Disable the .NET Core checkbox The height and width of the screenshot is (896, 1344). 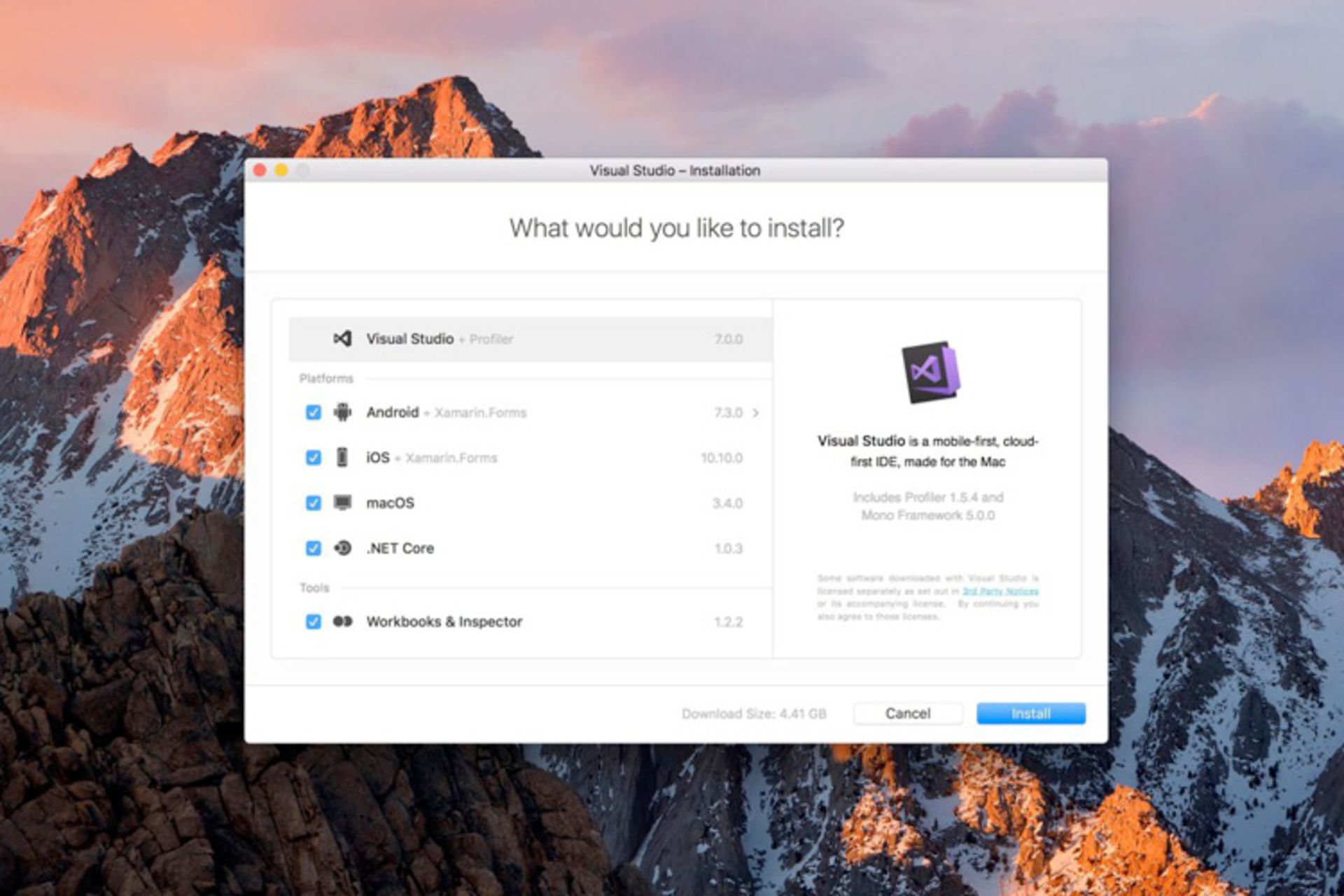pos(314,548)
